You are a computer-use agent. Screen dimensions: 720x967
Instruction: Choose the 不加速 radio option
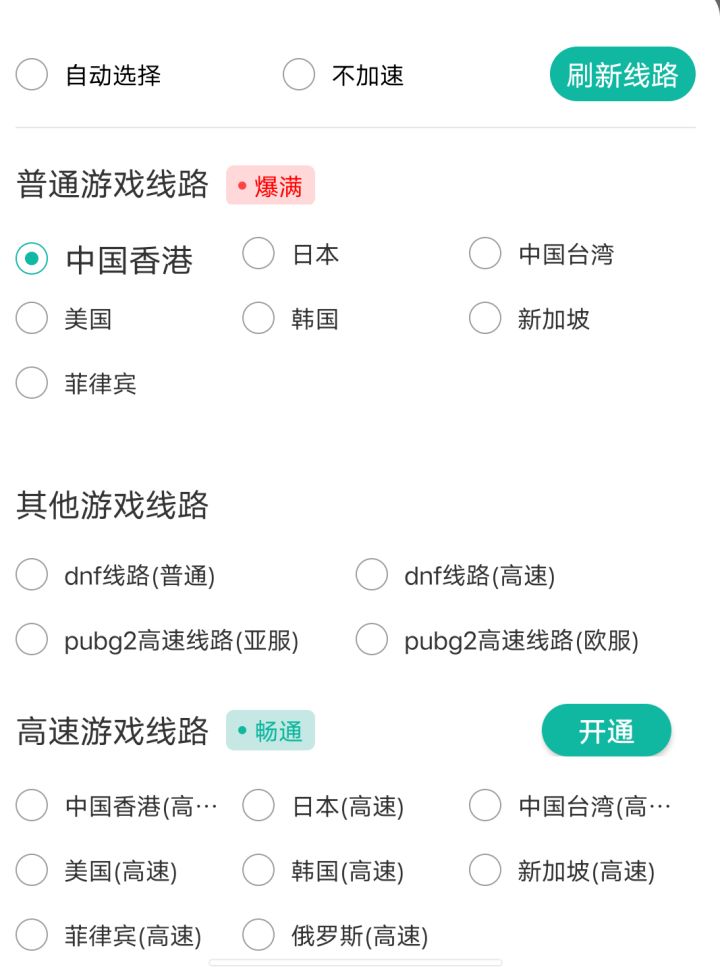pos(299,75)
